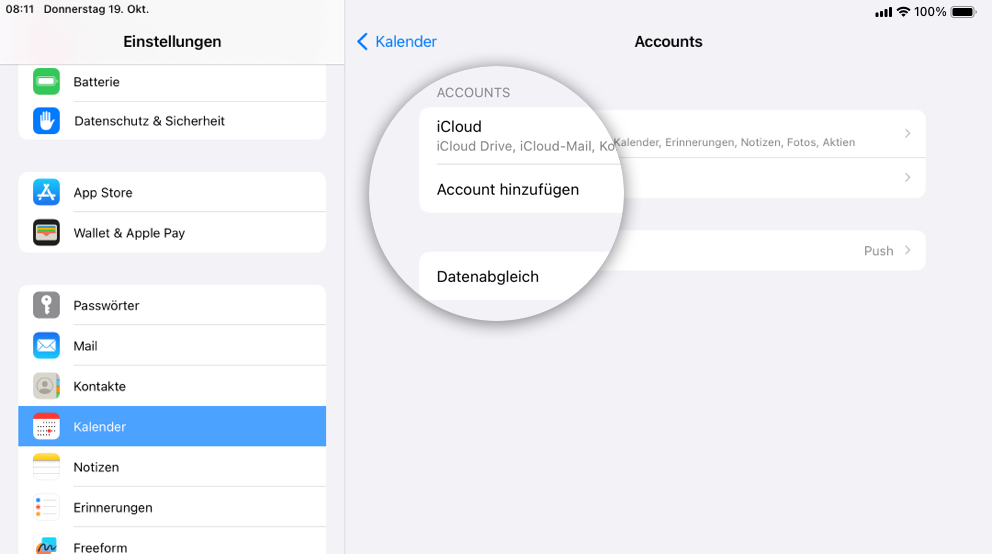Tap the back chevron next to Kalender
Image resolution: width=992 pixels, height=554 pixels.
(x=363, y=42)
